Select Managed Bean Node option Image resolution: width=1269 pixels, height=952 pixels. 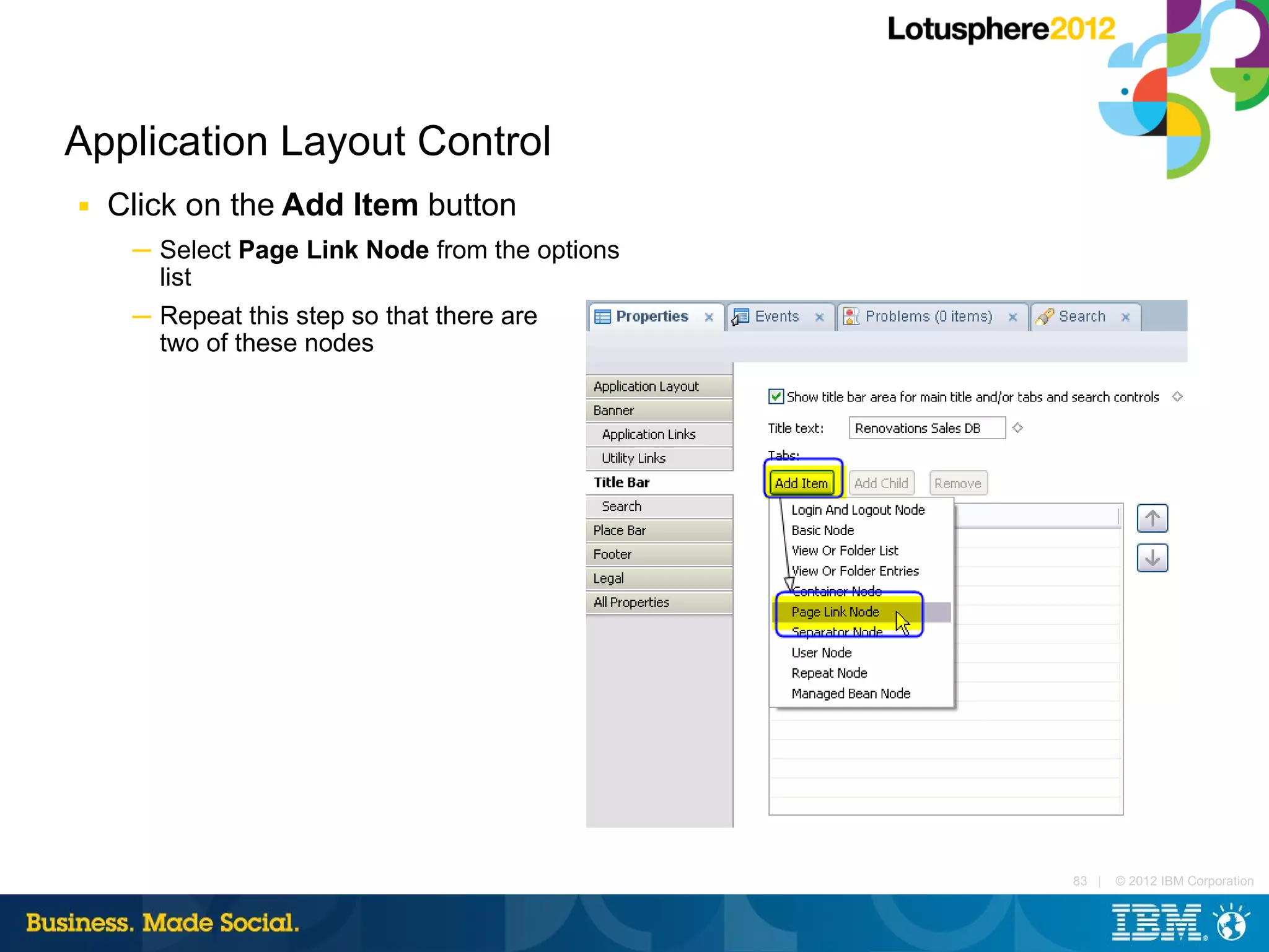coord(861,694)
